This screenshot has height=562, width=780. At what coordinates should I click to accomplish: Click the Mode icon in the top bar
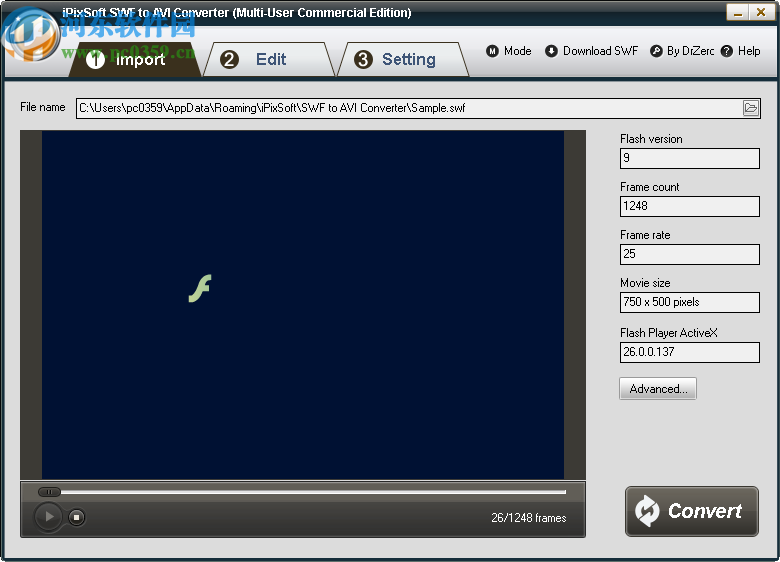492,51
